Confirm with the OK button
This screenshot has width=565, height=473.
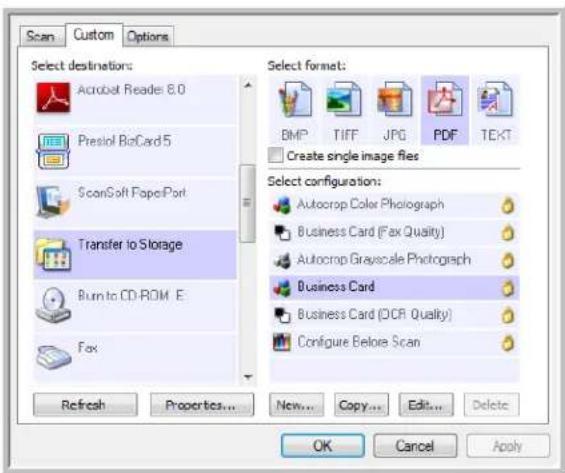[x=322, y=446]
